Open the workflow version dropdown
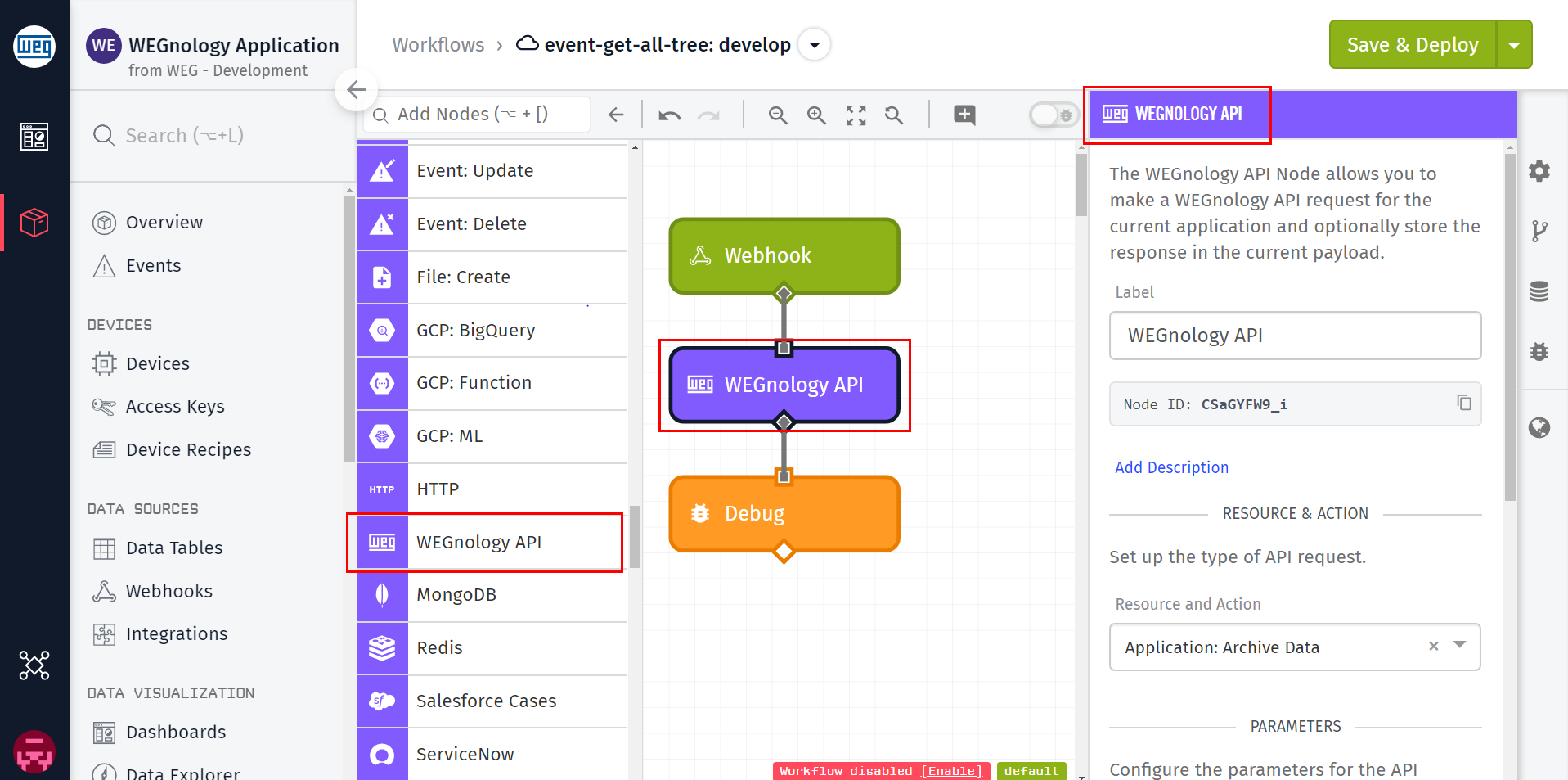The width and height of the screenshot is (1568, 780). tap(814, 45)
